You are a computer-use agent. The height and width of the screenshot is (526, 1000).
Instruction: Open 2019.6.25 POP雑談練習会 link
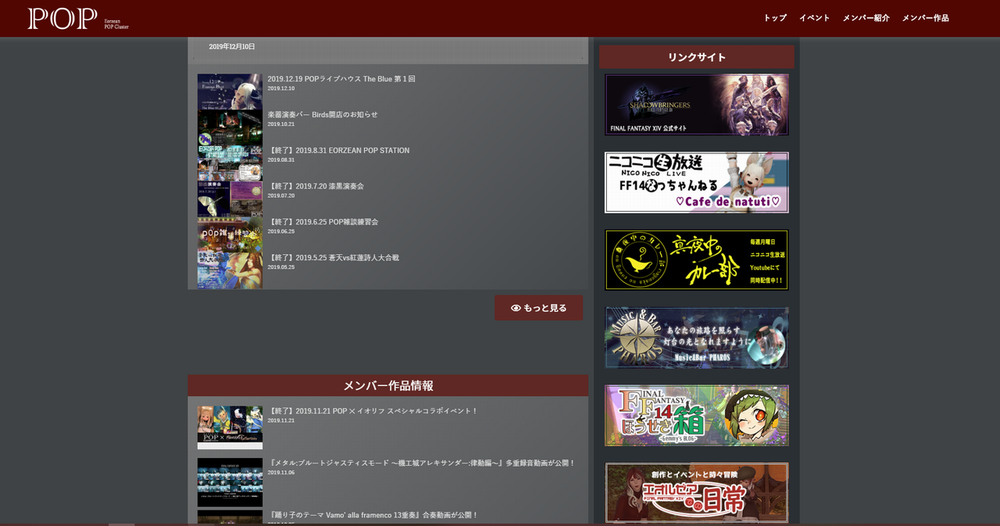click(323, 222)
